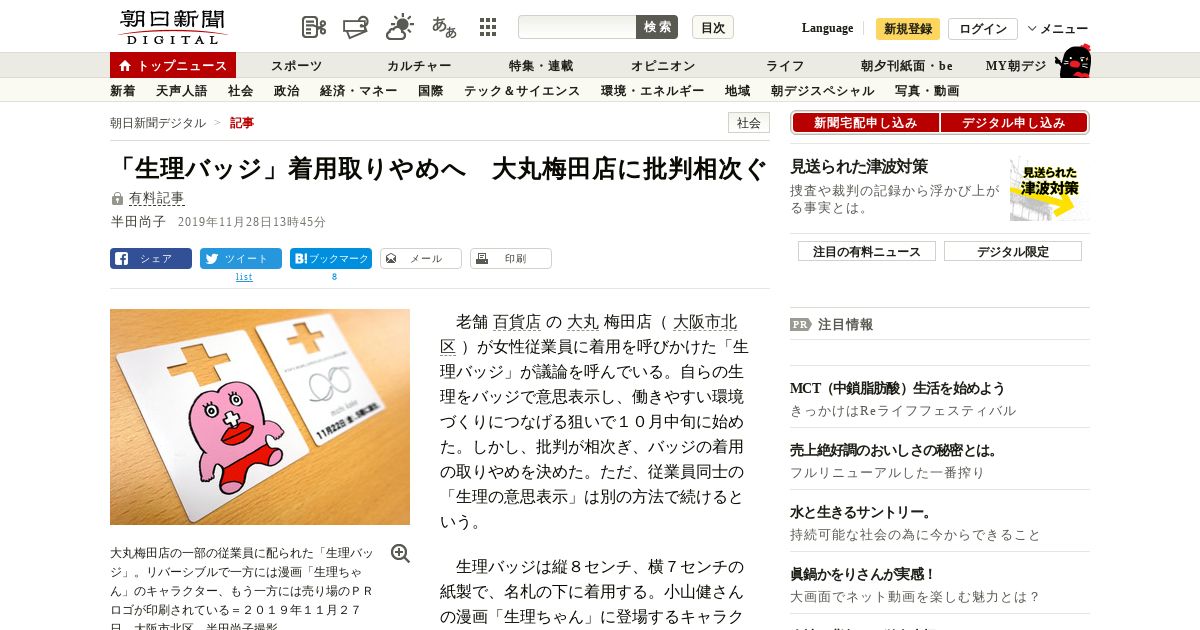Screen dimensions: 1200x630
Task: Click 新聞宅配申し込み button
Action: point(865,123)
